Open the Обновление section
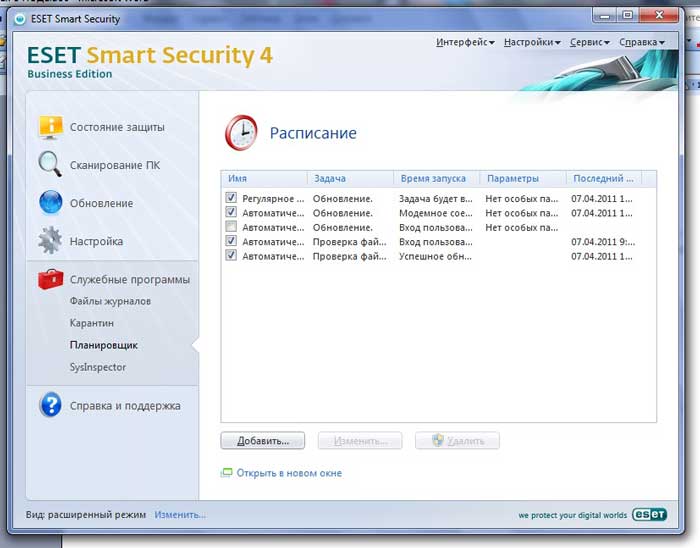Image resolution: width=700 pixels, height=548 pixels. 101,203
